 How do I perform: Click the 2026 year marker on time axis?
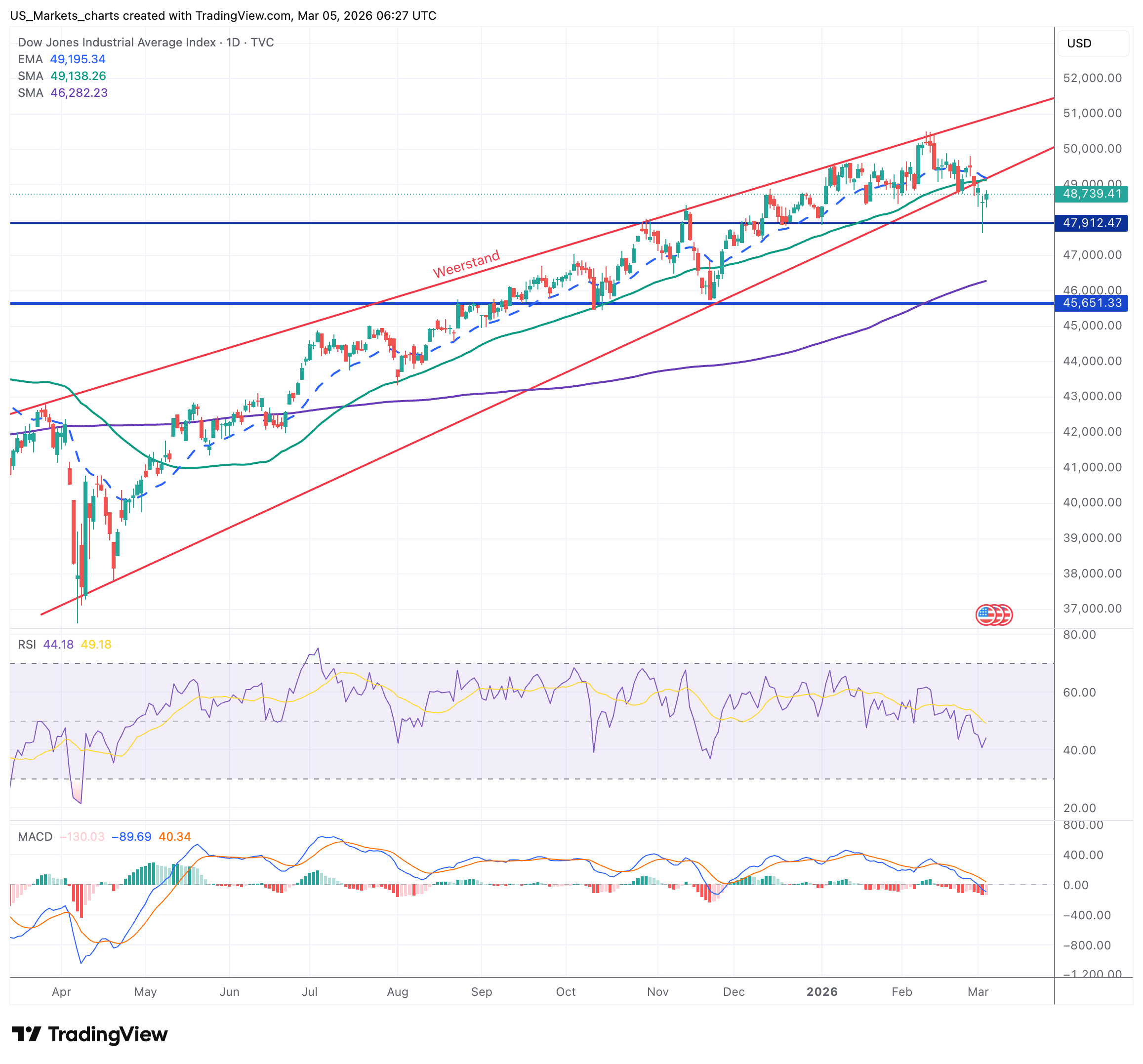click(x=821, y=991)
